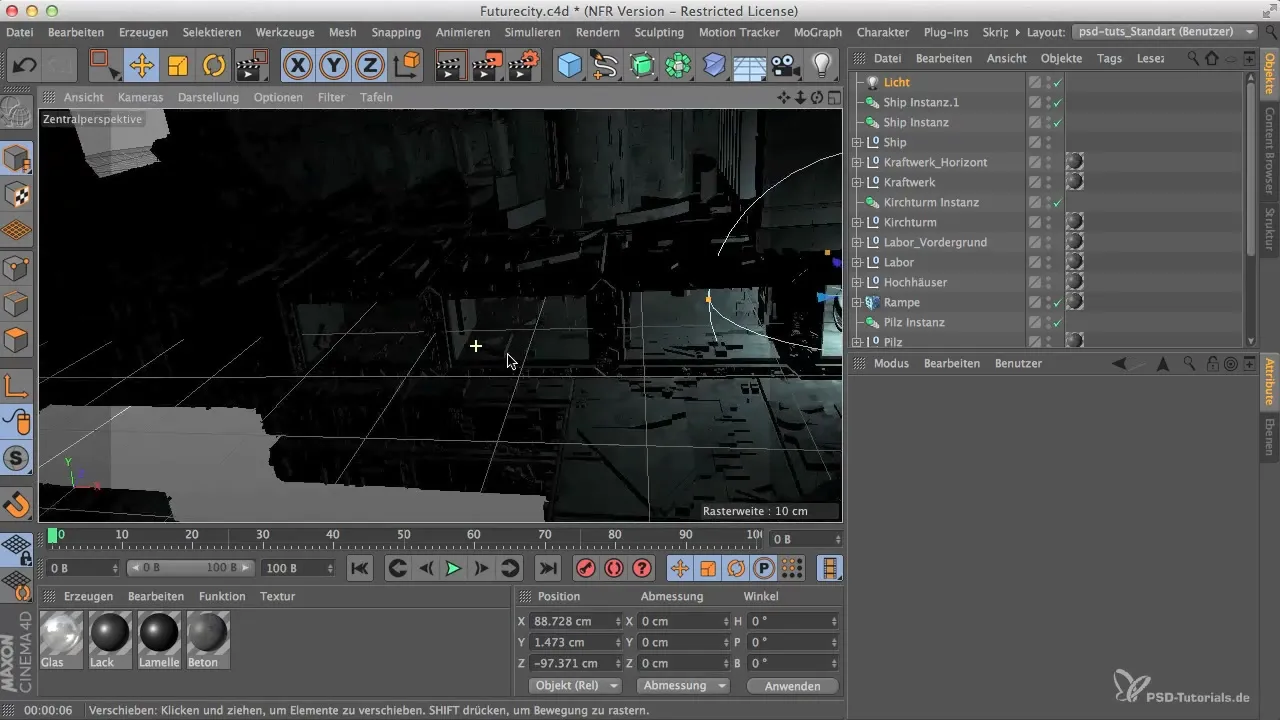Go to end of animation
Screen dimensions: 1280x720
click(547, 568)
